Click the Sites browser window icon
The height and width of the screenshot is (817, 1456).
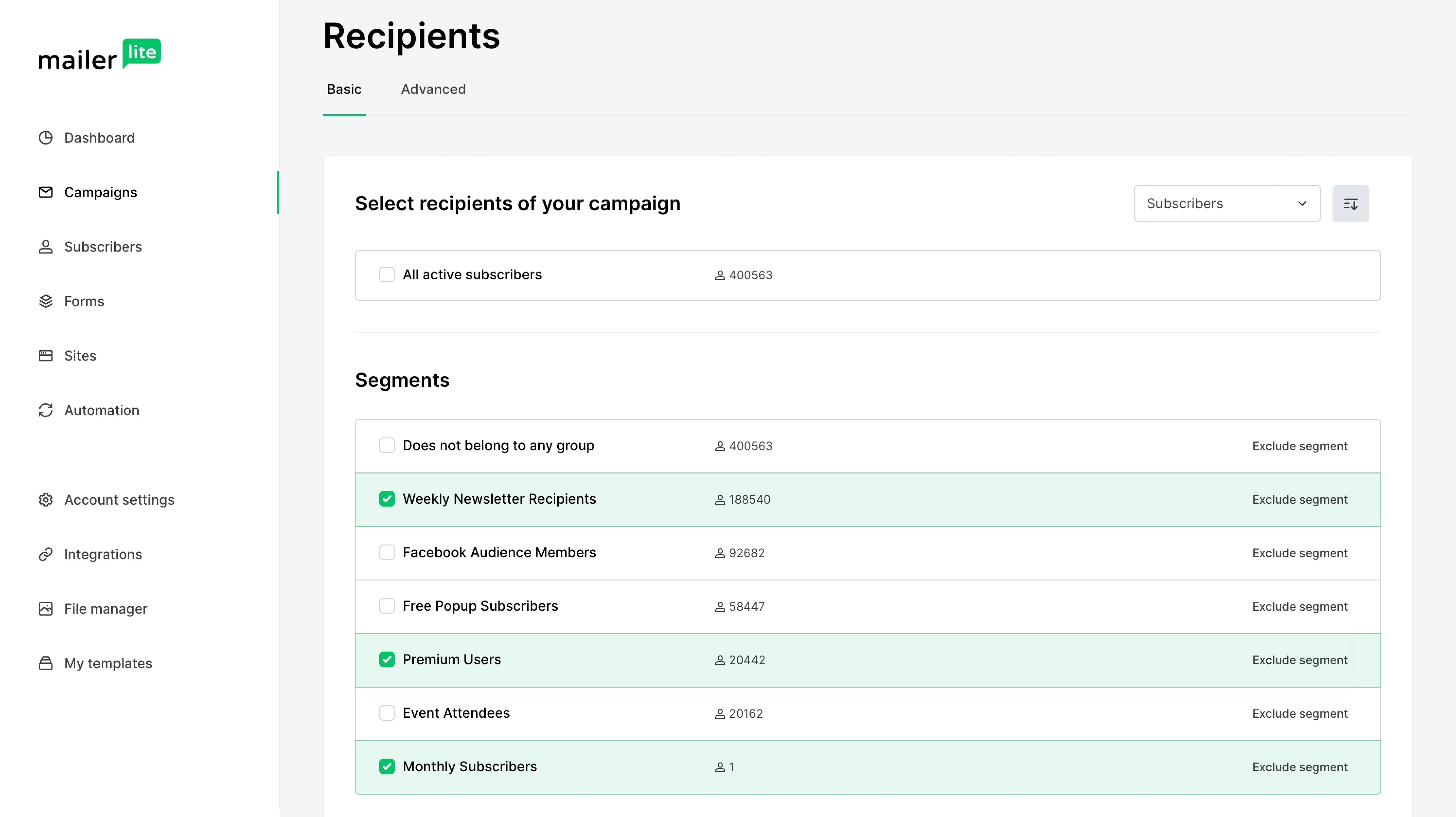46,356
